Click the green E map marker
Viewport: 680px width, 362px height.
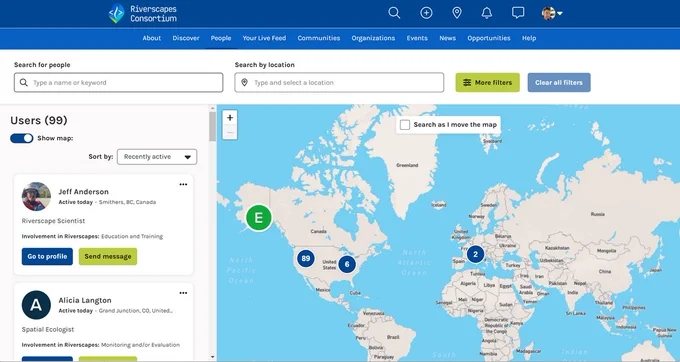259,218
